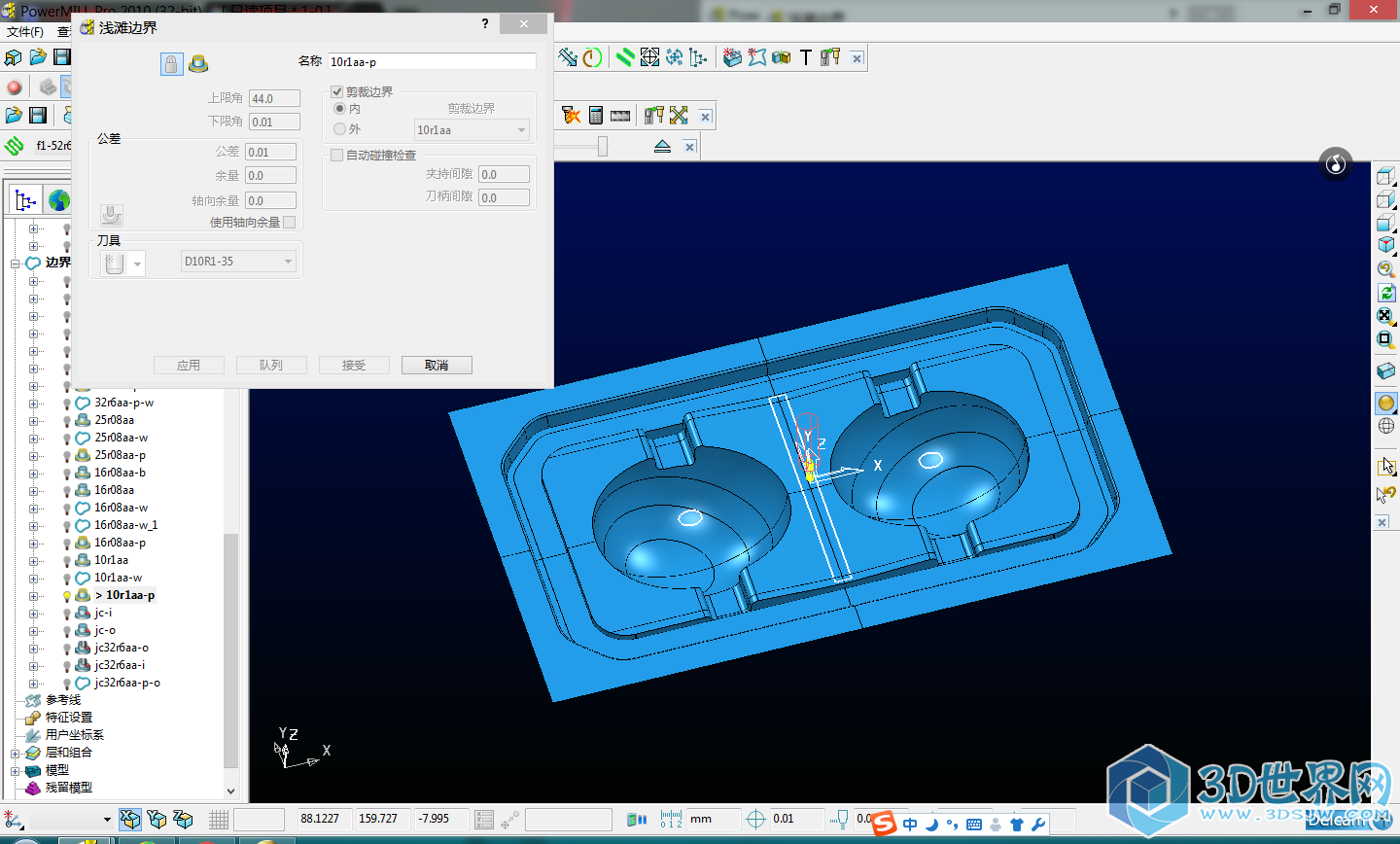Viewport: 1400px width, 844px height.
Task: Click the open folder icon in top toolbar
Action: [x=37, y=57]
